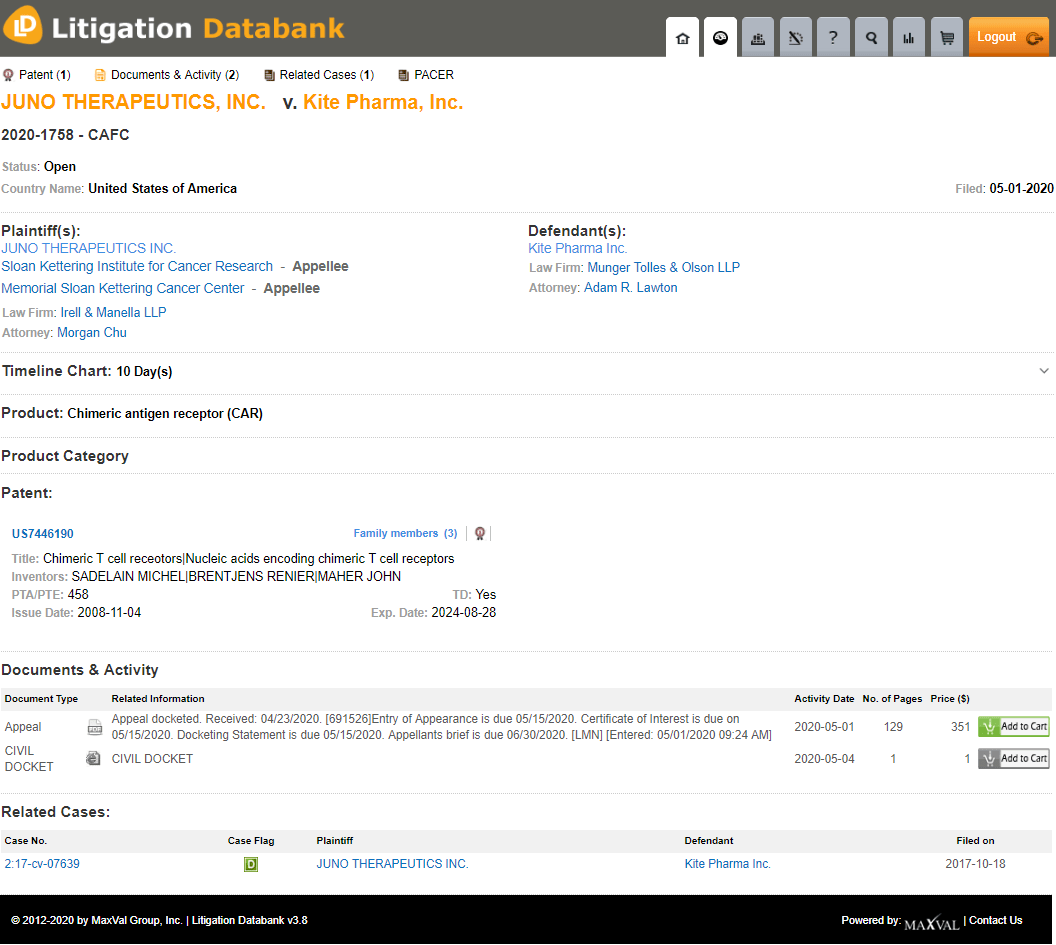Select the Appeal activity date 2020-05-01
1056x945 pixels.
[x=824, y=727]
